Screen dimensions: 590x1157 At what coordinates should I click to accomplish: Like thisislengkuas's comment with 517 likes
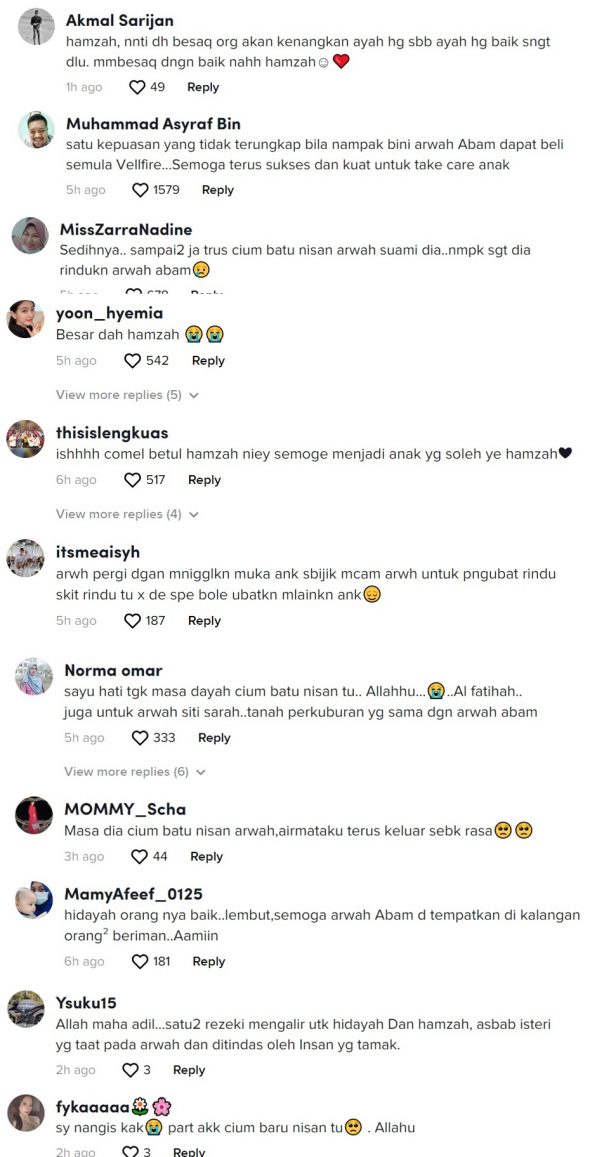click(132, 480)
